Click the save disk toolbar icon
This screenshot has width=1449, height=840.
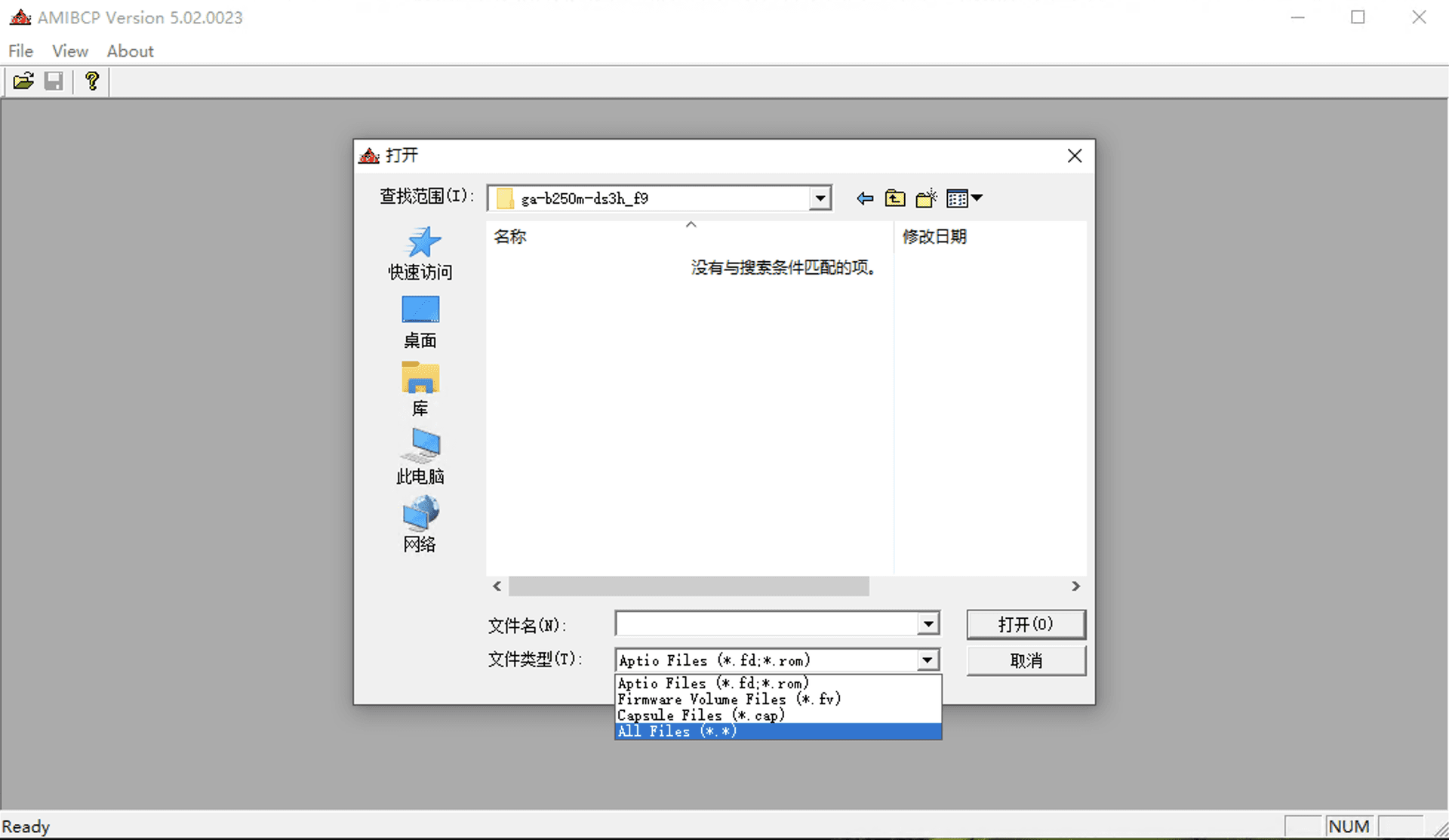coord(54,81)
